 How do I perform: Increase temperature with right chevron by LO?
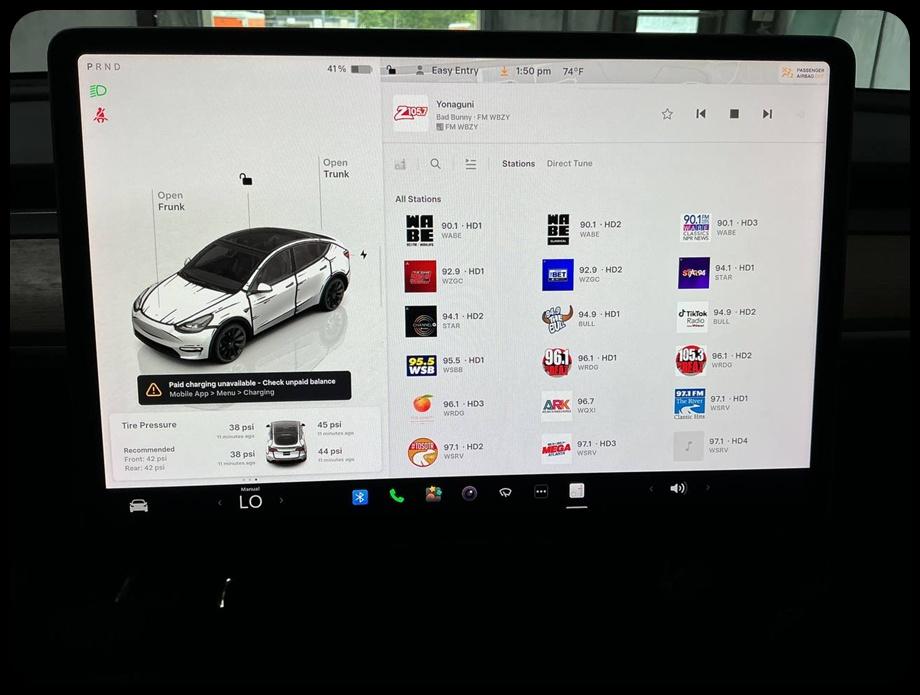281,501
